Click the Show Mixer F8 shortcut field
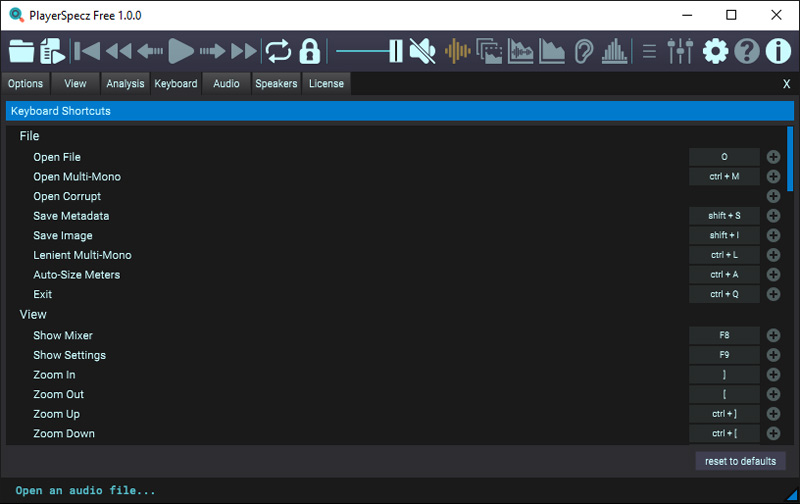 (724, 336)
